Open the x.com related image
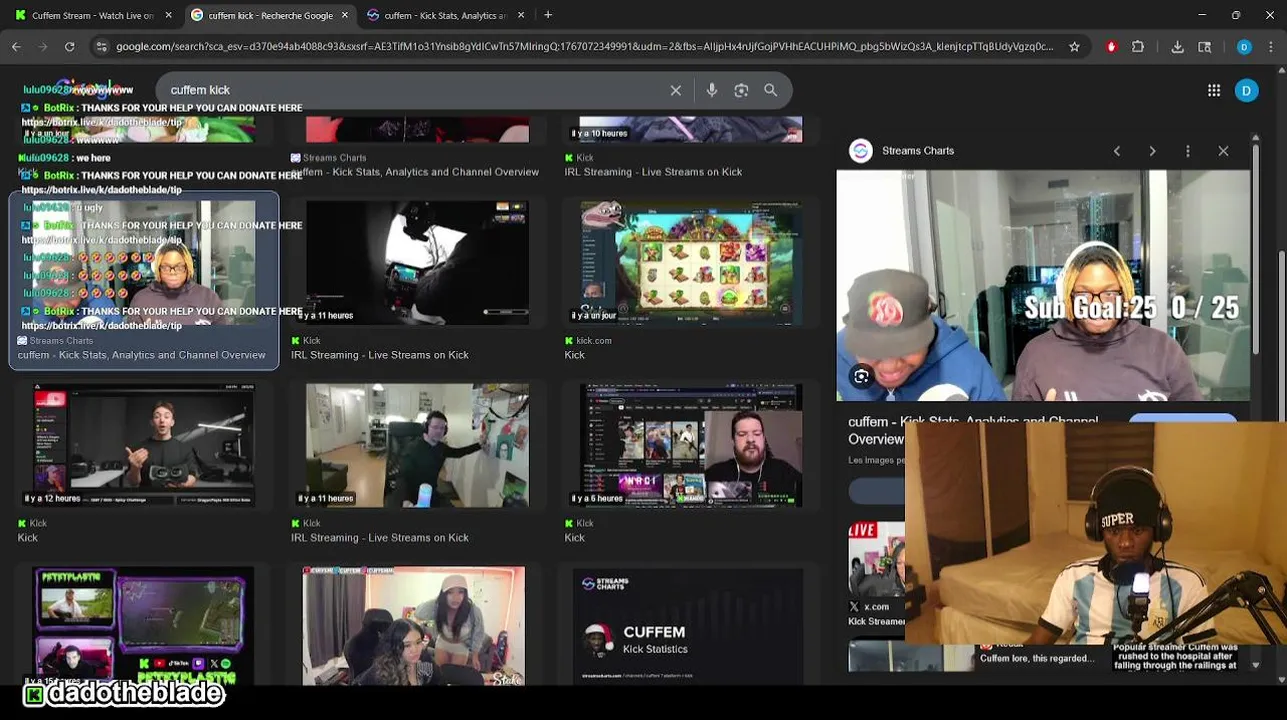 click(x=876, y=560)
